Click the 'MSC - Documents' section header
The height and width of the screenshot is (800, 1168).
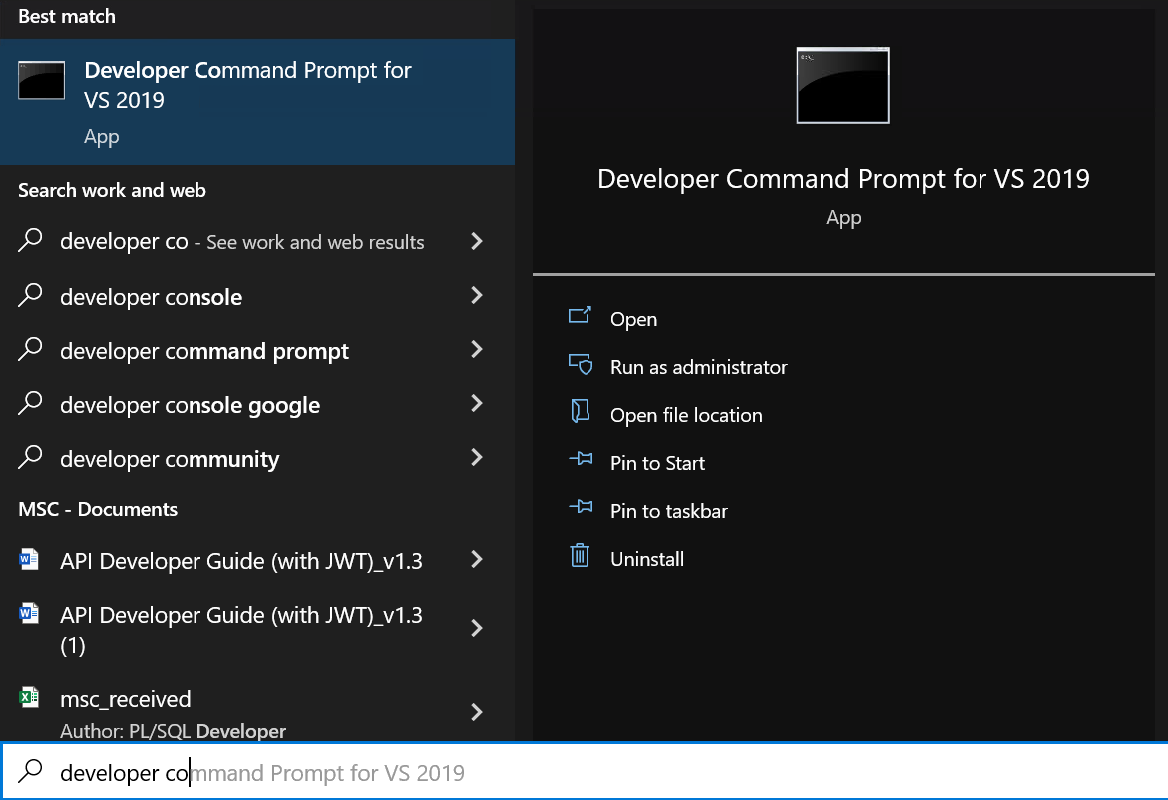98,509
